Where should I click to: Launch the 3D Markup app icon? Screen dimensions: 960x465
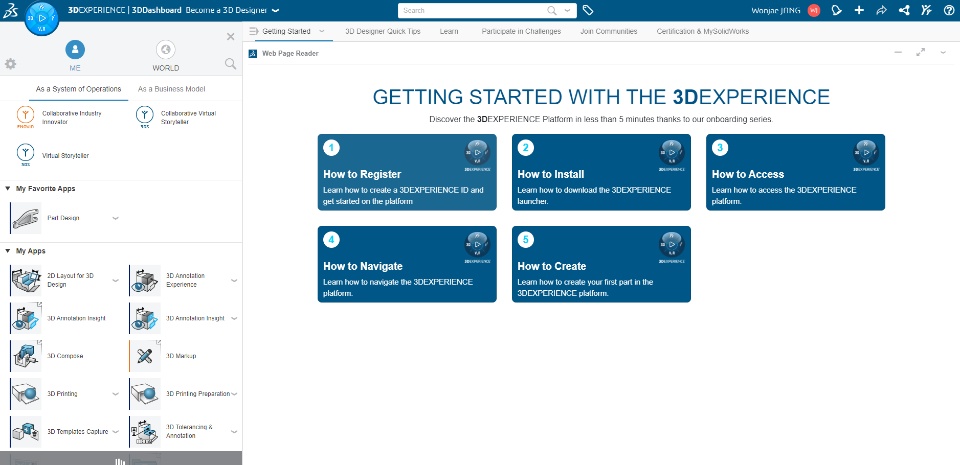[145, 356]
